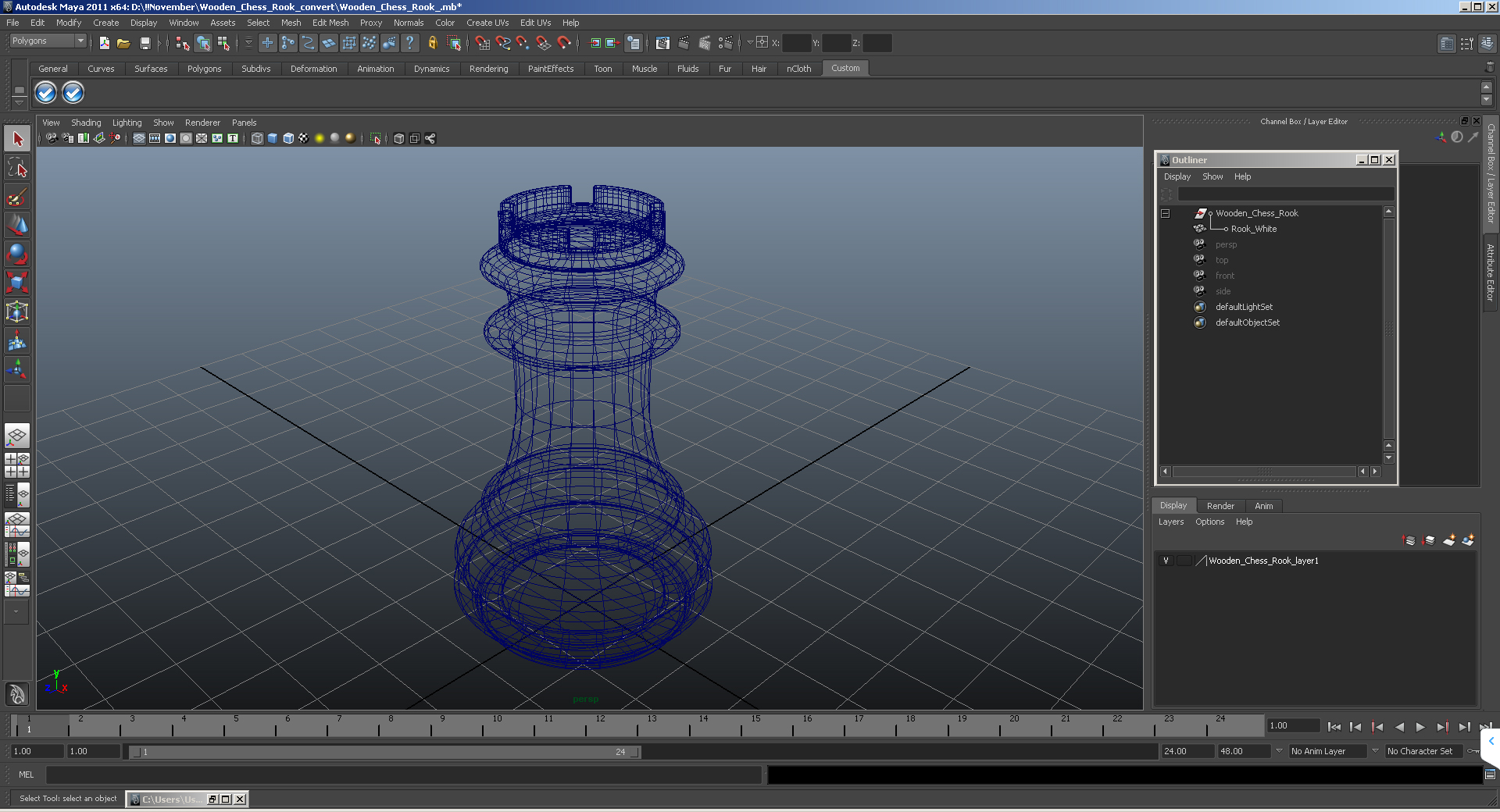Create a new scene from status line
Viewport: 1500px width, 812px height.
tap(105, 43)
